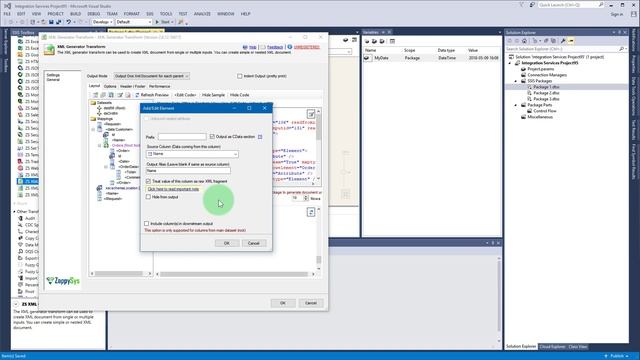Click Properties wrench icon in Solution Explorer
Viewport: 640px width, 360px height.
click(563, 41)
